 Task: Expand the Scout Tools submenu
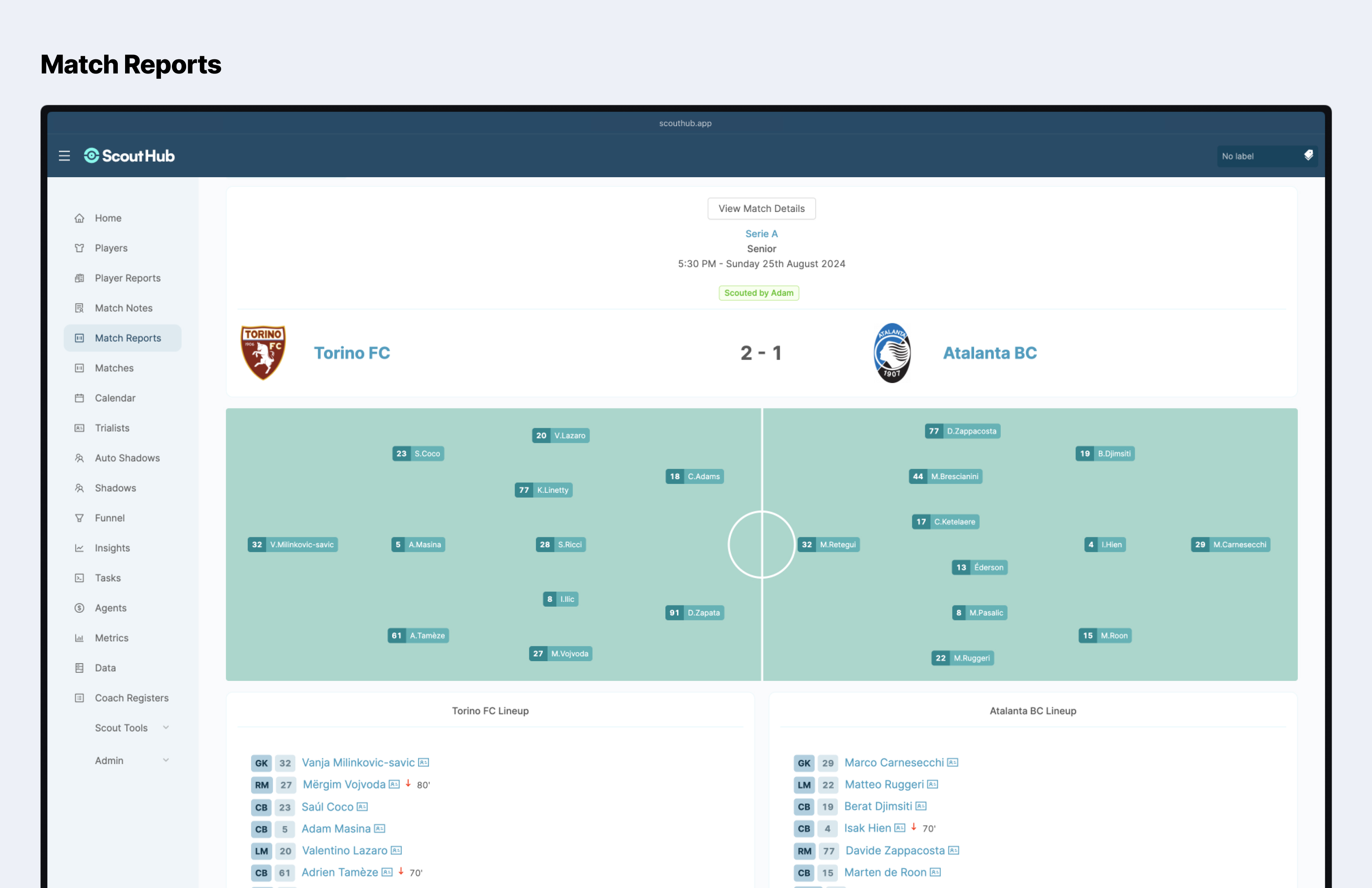click(x=132, y=728)
